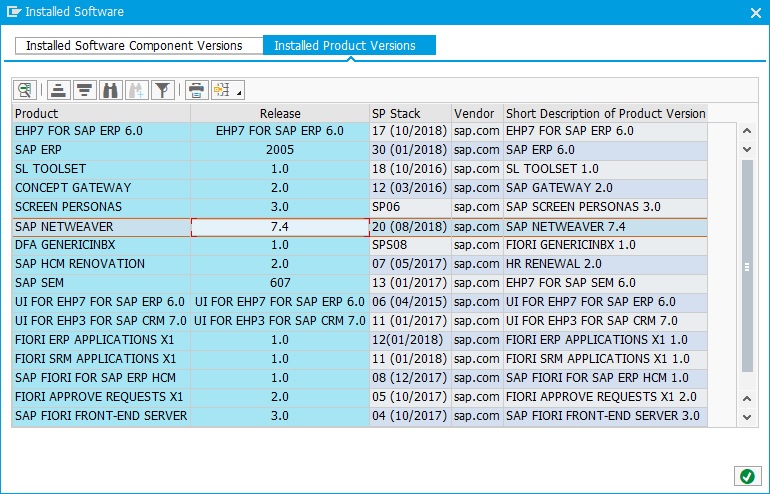Screen dimensions: 770x494
Task: Select FIORI ERP APPLICATIONS X1 product cell
Action: (x=101, y=340)
